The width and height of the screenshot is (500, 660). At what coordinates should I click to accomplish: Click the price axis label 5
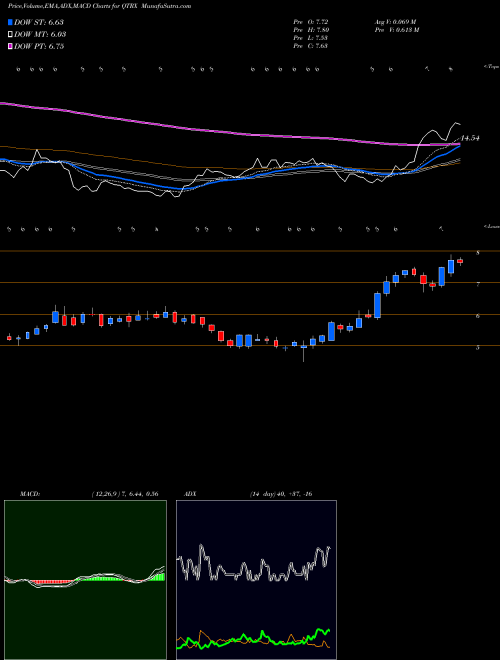click(x=478, y=348)
